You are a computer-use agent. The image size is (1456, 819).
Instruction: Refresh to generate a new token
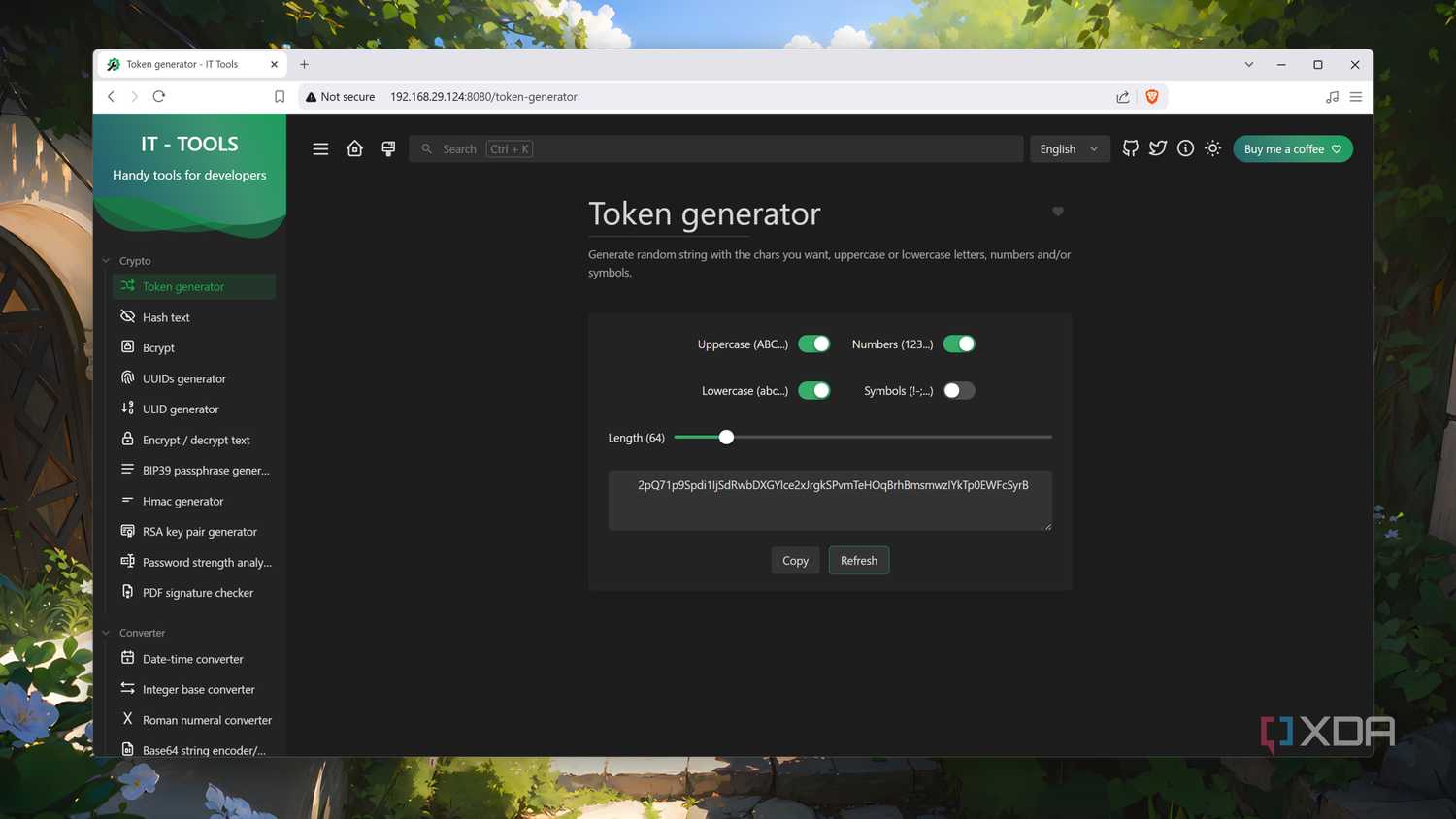coord(859,561)
